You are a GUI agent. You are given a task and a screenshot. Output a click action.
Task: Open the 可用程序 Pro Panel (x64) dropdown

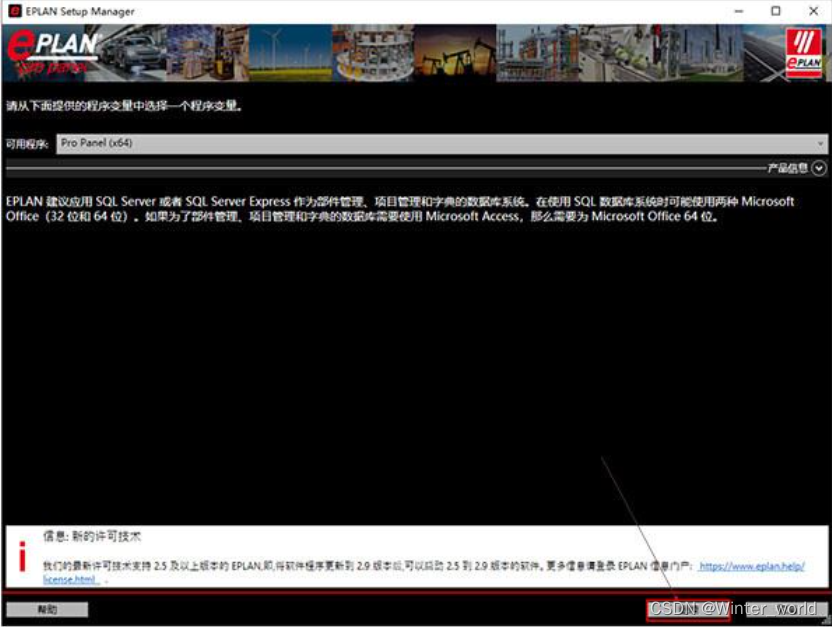442,143
